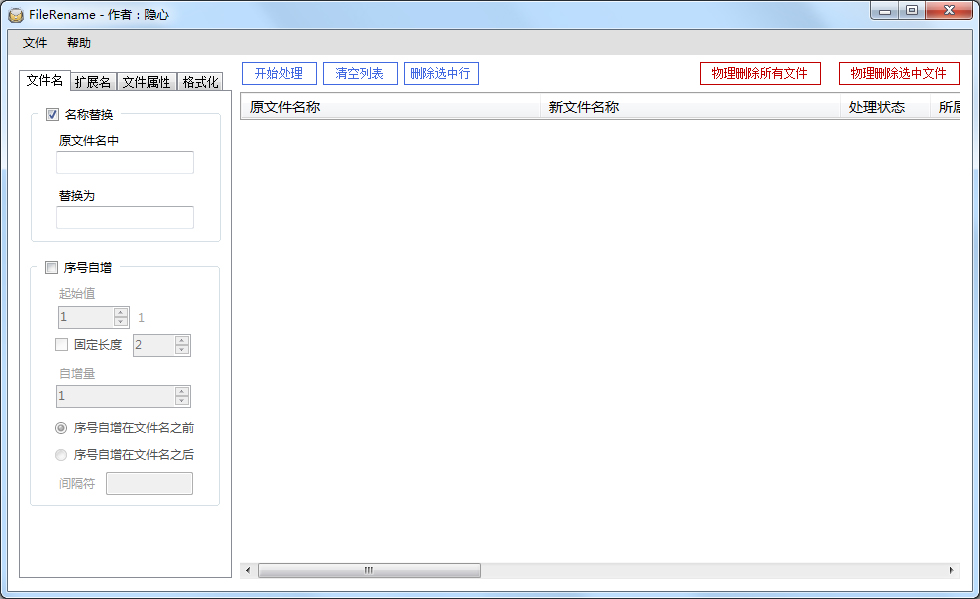Sort by 处理状态 column header

[x=886, y=107]
